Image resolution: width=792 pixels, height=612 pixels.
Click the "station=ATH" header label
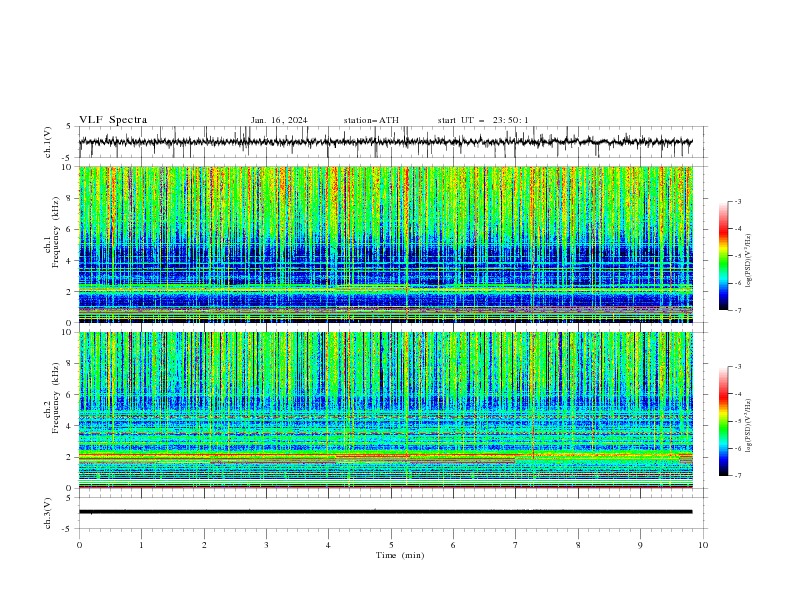pyautogui.click(x=371, y=120)
